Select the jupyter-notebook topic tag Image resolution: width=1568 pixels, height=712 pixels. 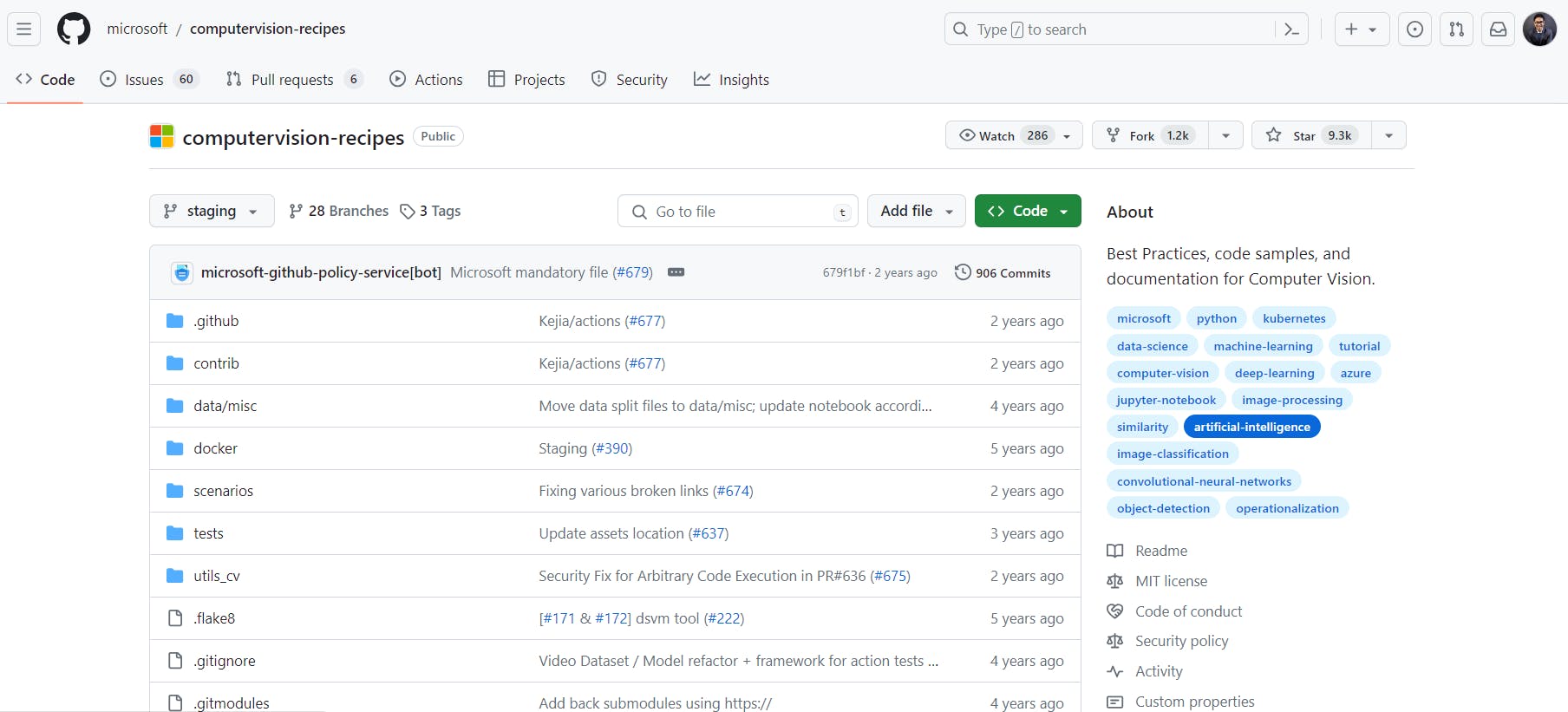click(x=1166, y=400)
